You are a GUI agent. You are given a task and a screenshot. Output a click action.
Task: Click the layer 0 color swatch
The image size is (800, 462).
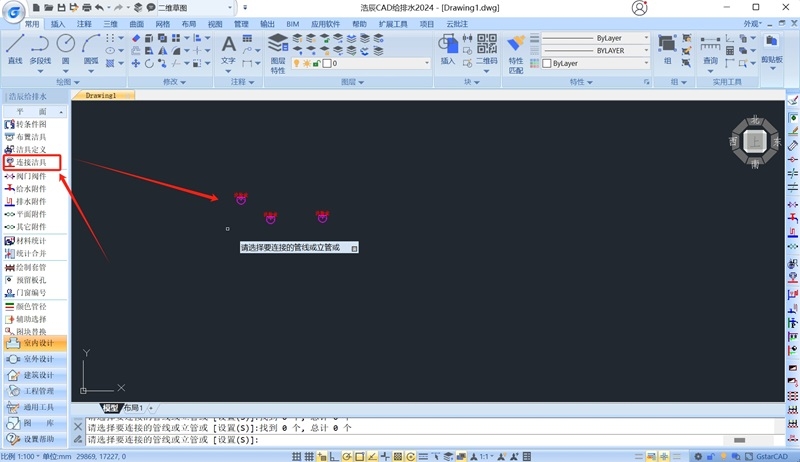click(x=327, y=63)
